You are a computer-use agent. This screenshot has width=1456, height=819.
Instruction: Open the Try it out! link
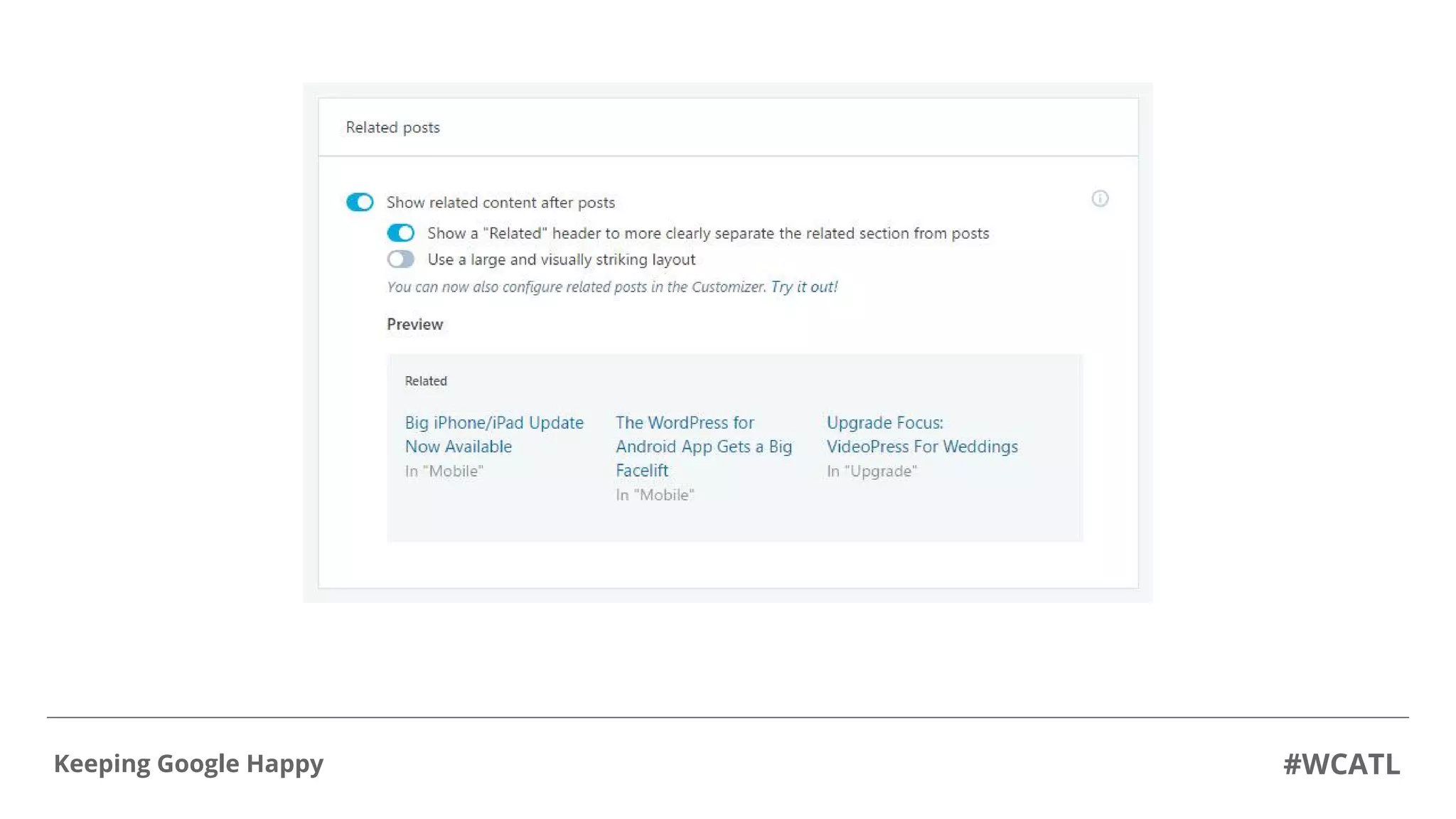[x=804, y=287]
